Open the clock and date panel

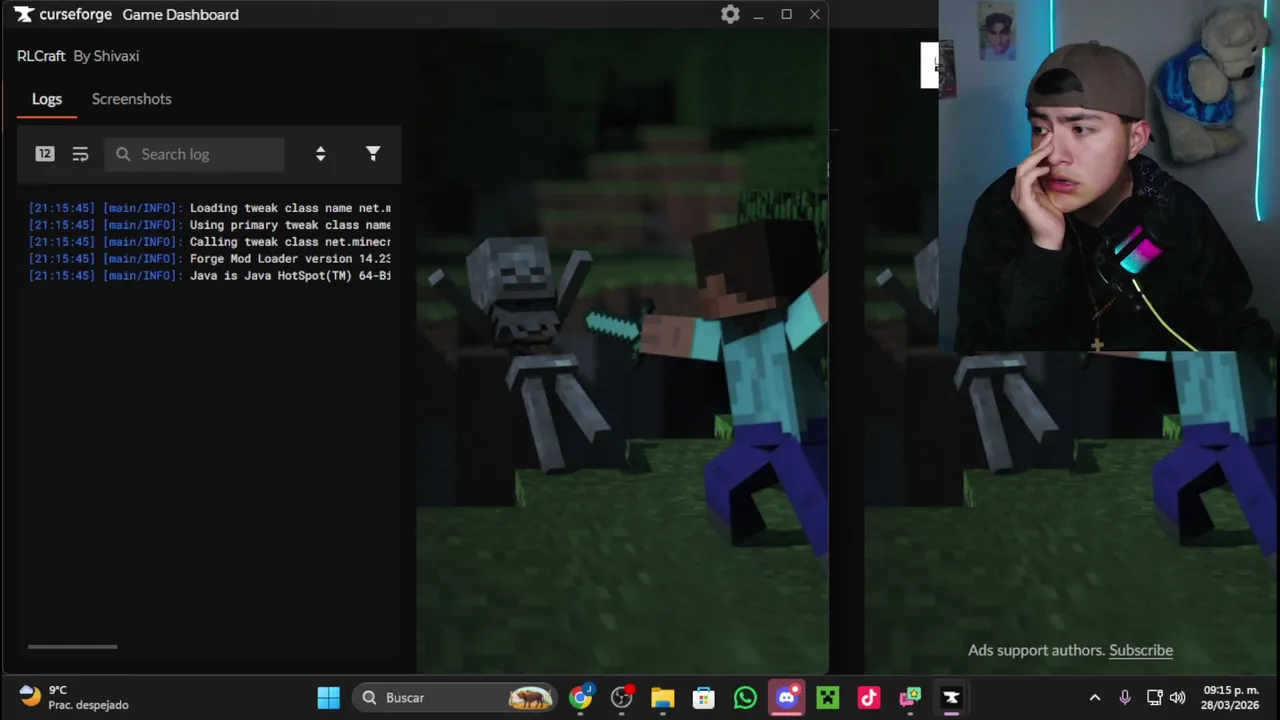click(x=1231, y=698)
